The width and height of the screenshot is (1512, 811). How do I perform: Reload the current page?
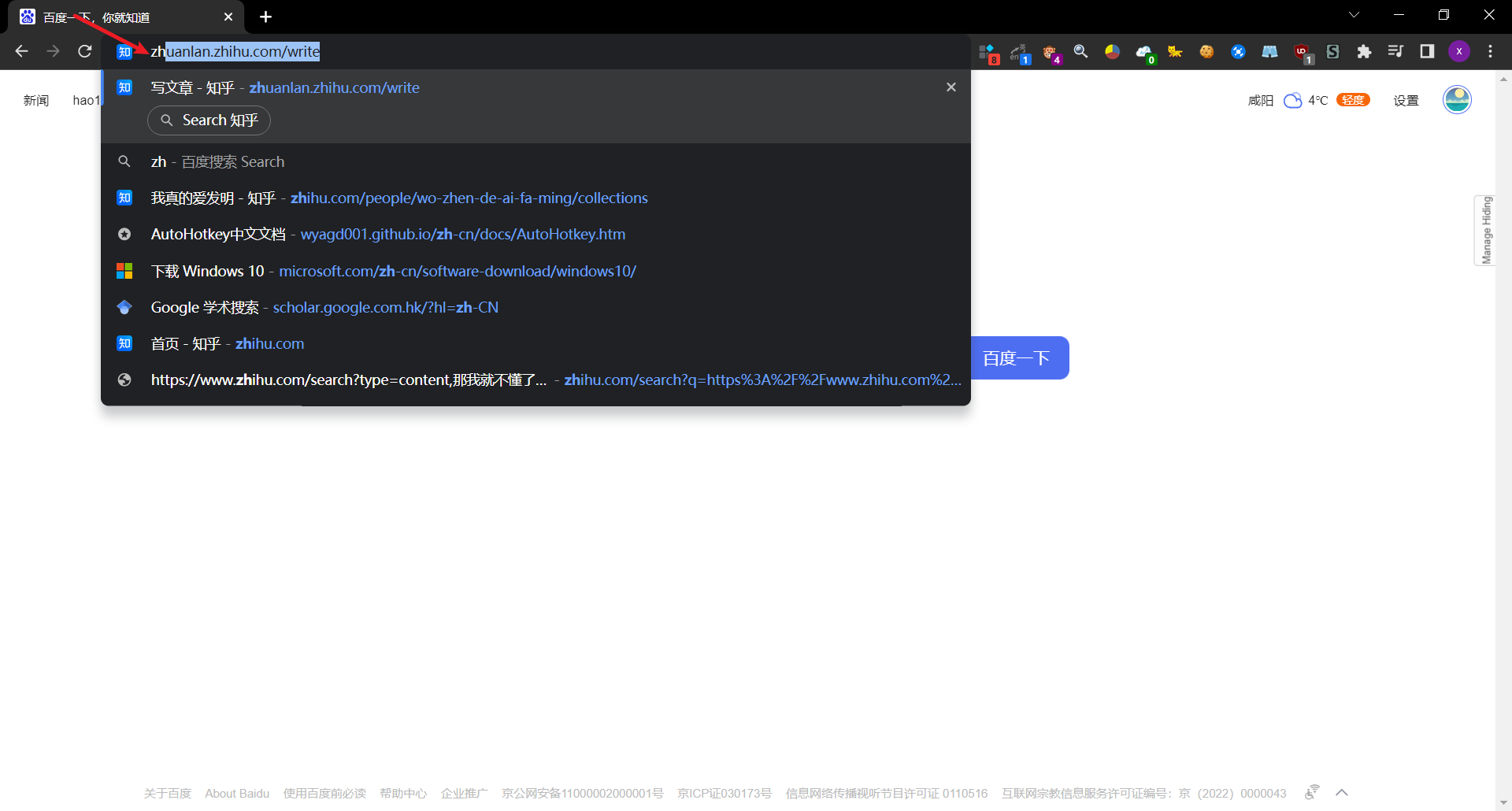point(85,51)
